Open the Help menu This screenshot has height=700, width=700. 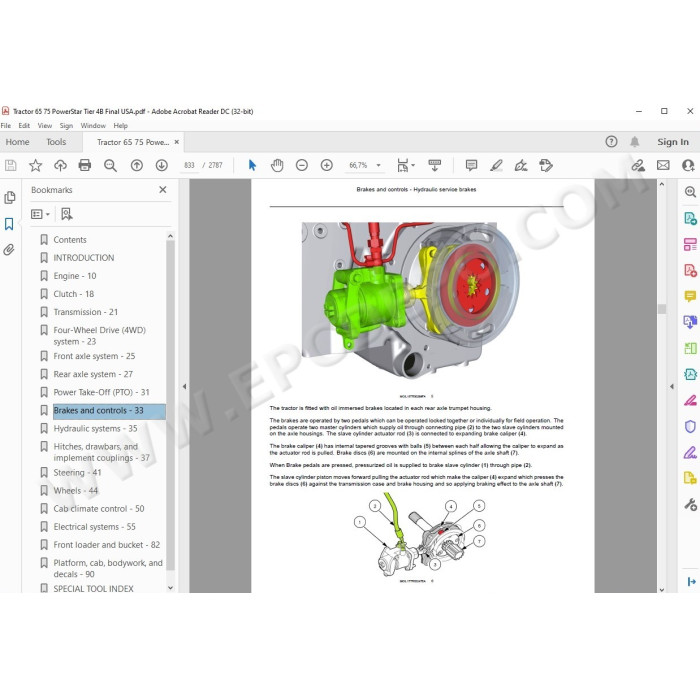tap(121, 126)
